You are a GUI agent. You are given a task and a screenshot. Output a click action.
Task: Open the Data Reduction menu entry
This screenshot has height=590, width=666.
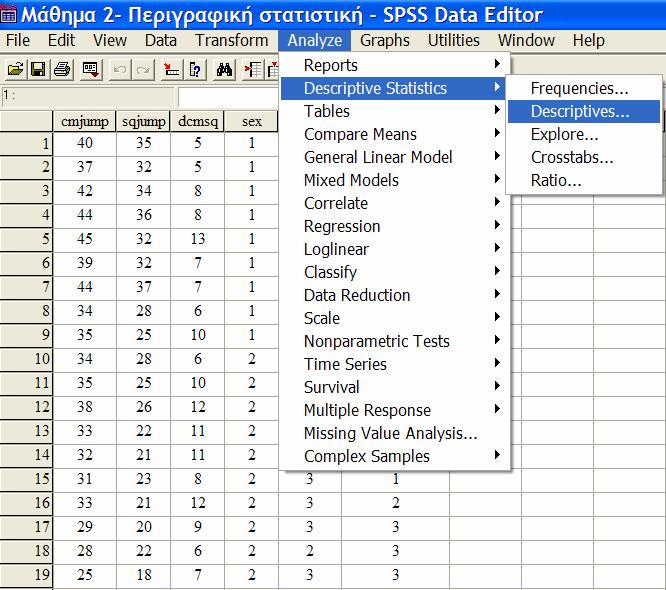[x=394, y=295]
